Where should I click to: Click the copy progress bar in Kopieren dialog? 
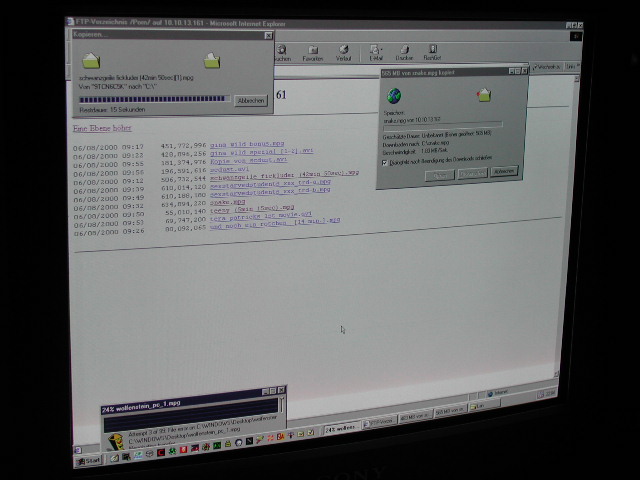(154, 100)
